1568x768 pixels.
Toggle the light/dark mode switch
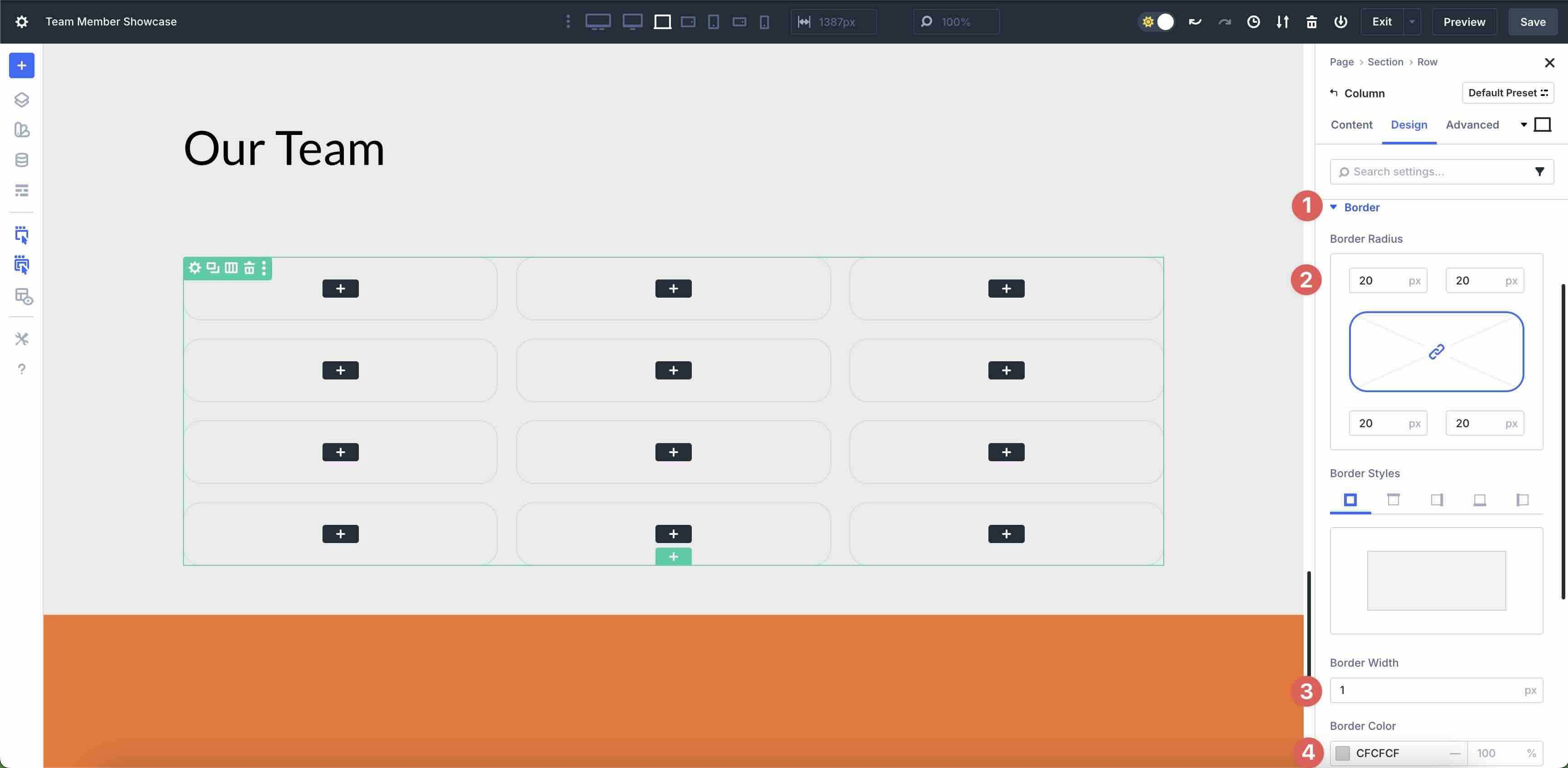click(x=1156, y=22)
